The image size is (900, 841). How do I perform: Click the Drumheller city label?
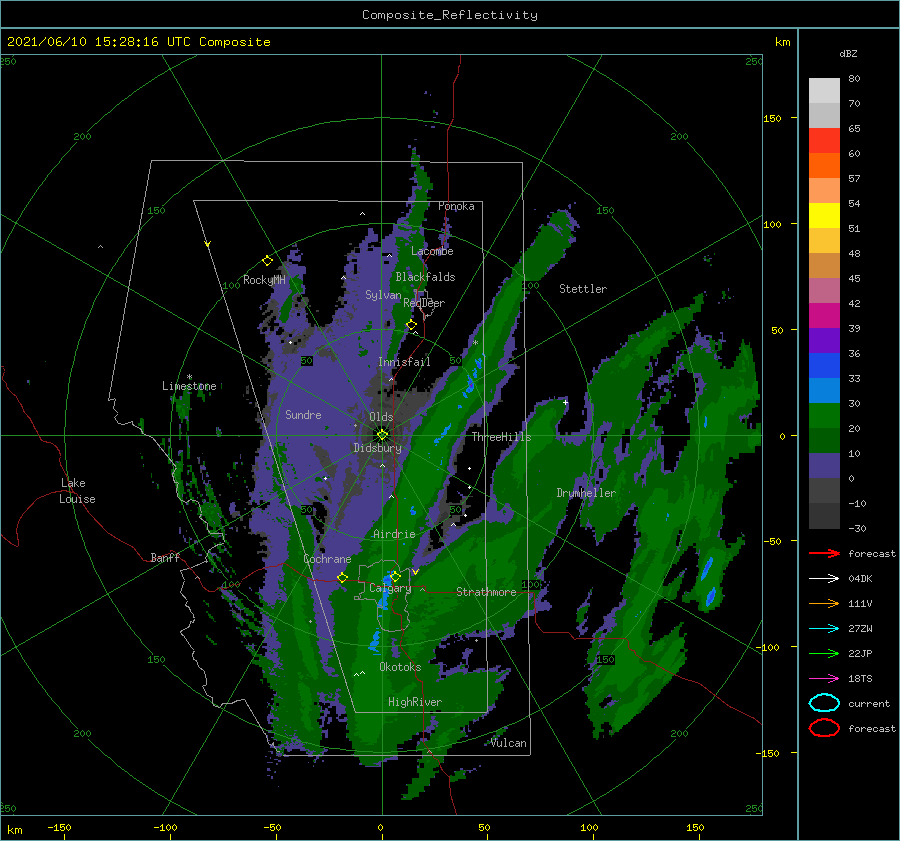[x=585, y=493]
